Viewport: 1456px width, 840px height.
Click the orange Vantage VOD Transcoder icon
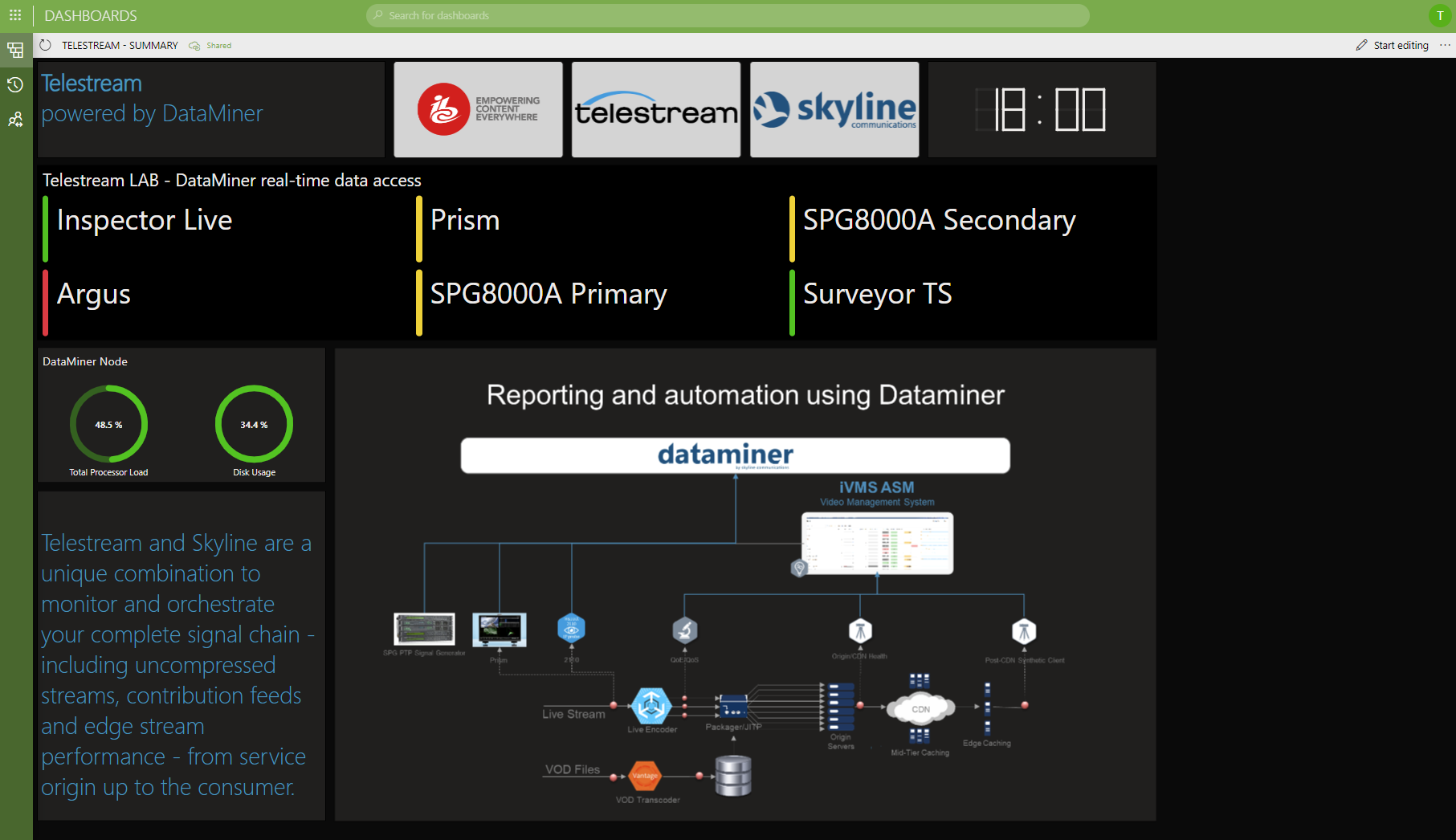[645, 776]
